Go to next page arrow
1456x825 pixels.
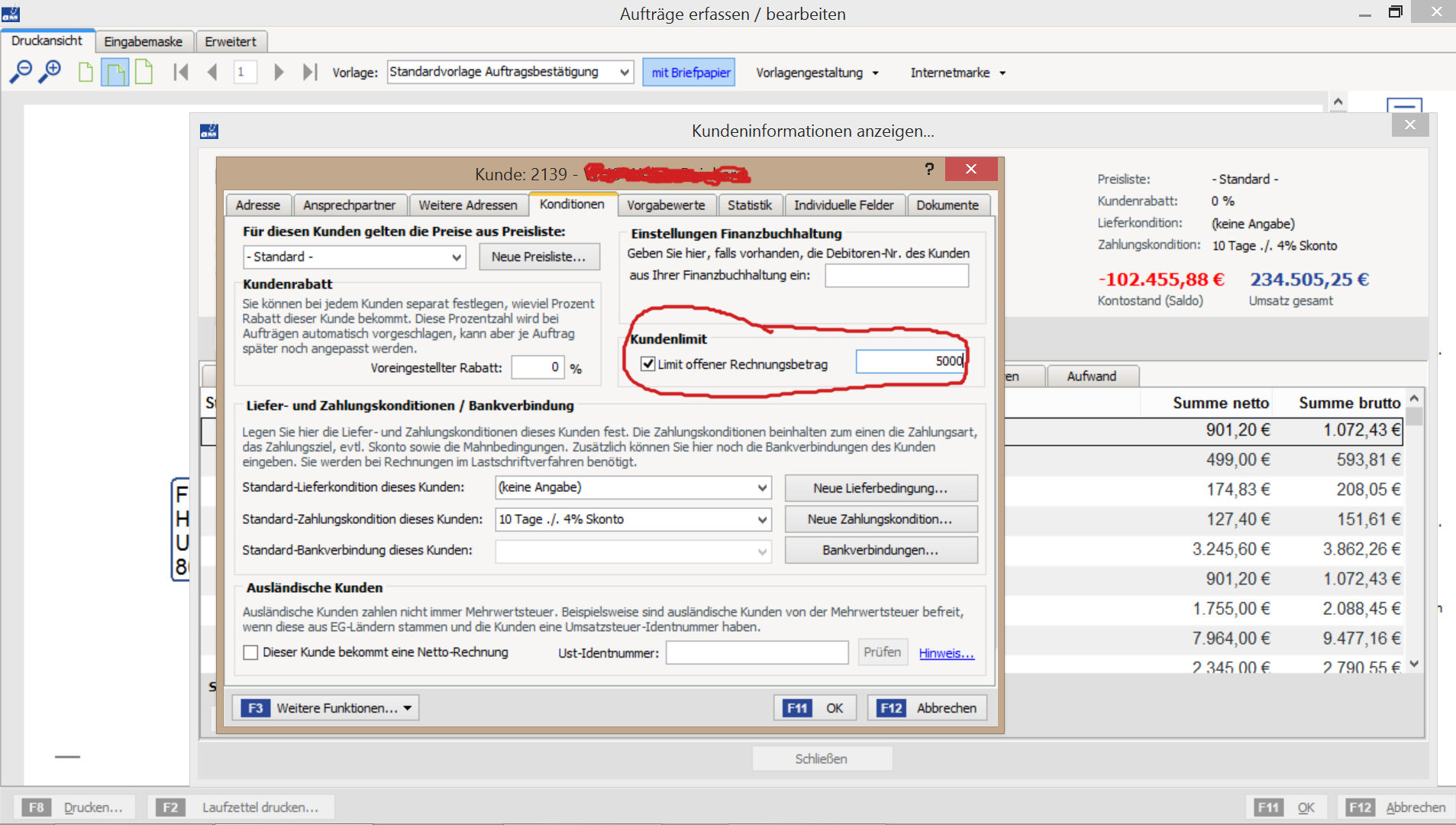pos(279,73)
